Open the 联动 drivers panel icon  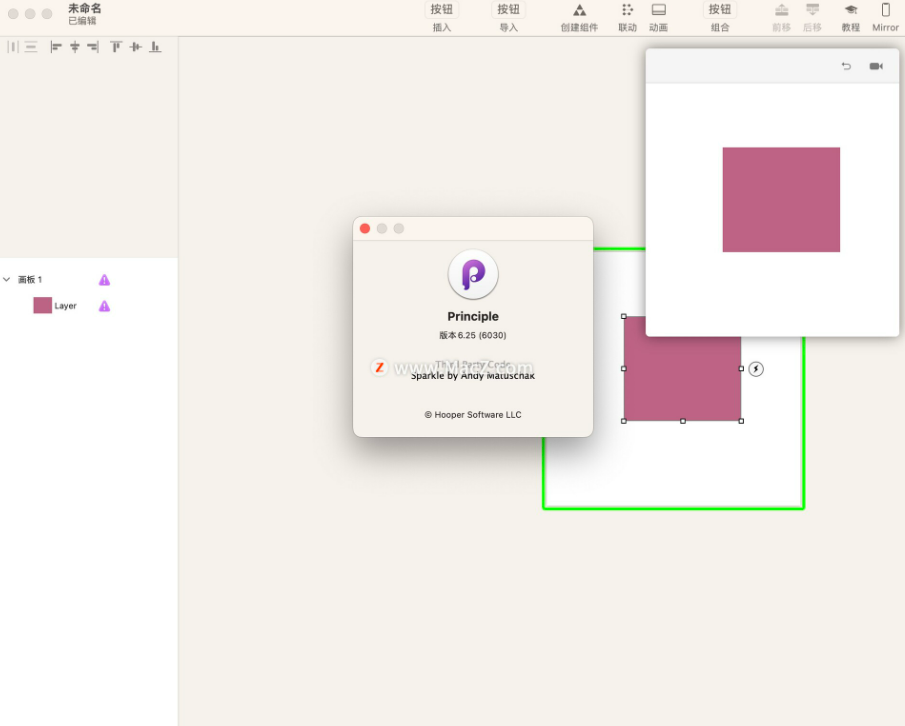pos(627,10)
